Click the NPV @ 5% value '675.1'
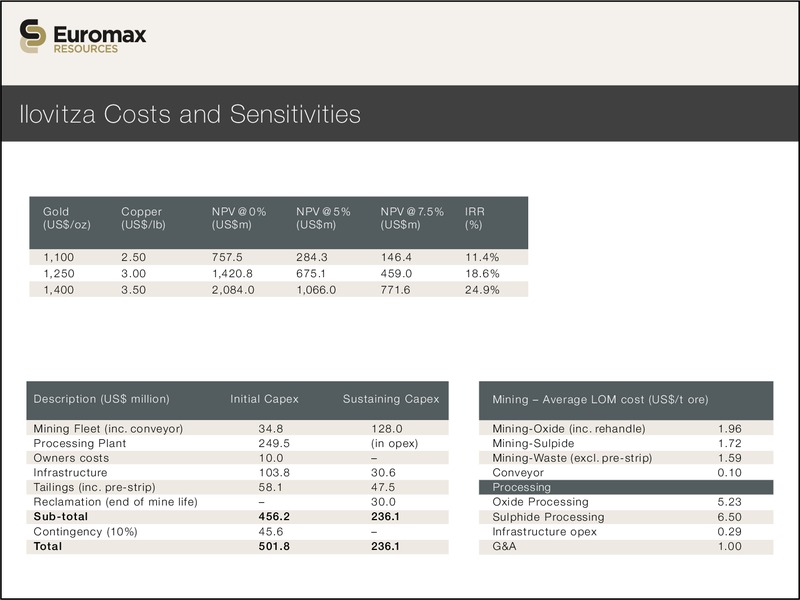 (311, 273)
